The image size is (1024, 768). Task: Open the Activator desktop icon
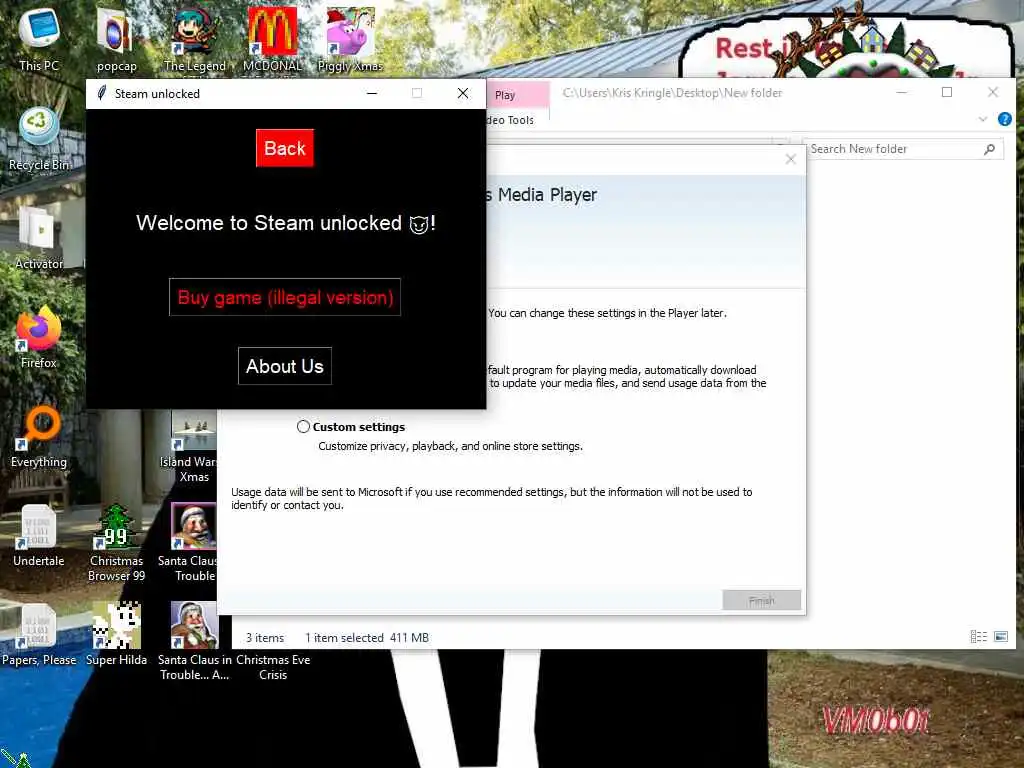point(39,238)
